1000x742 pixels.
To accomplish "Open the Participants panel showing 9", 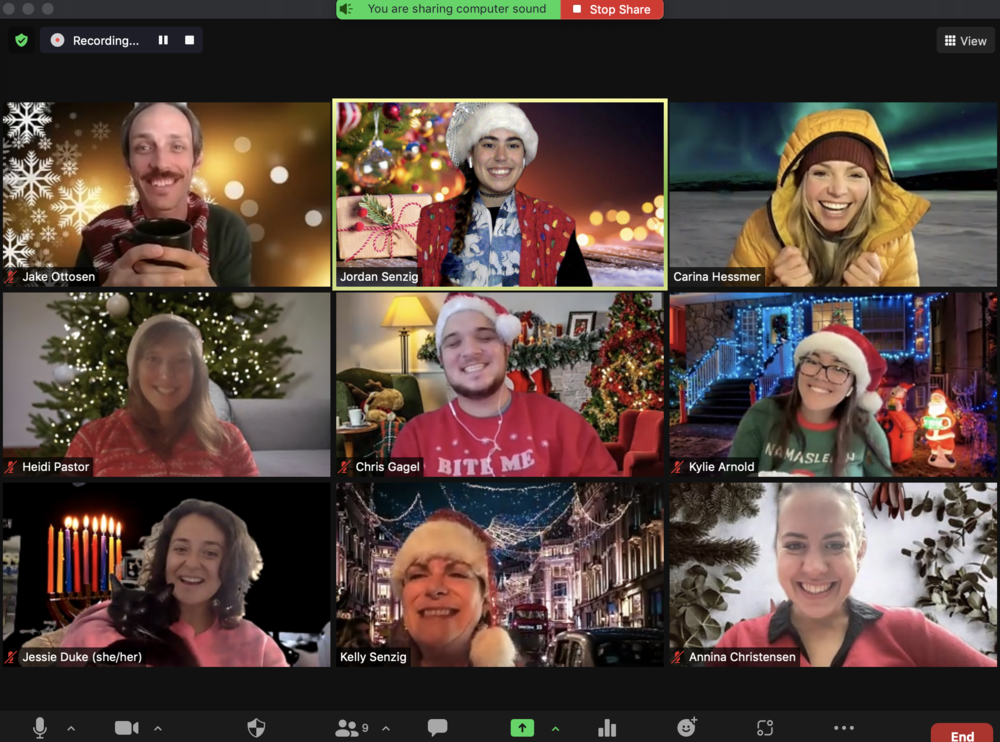I will (x=351, y=727).
